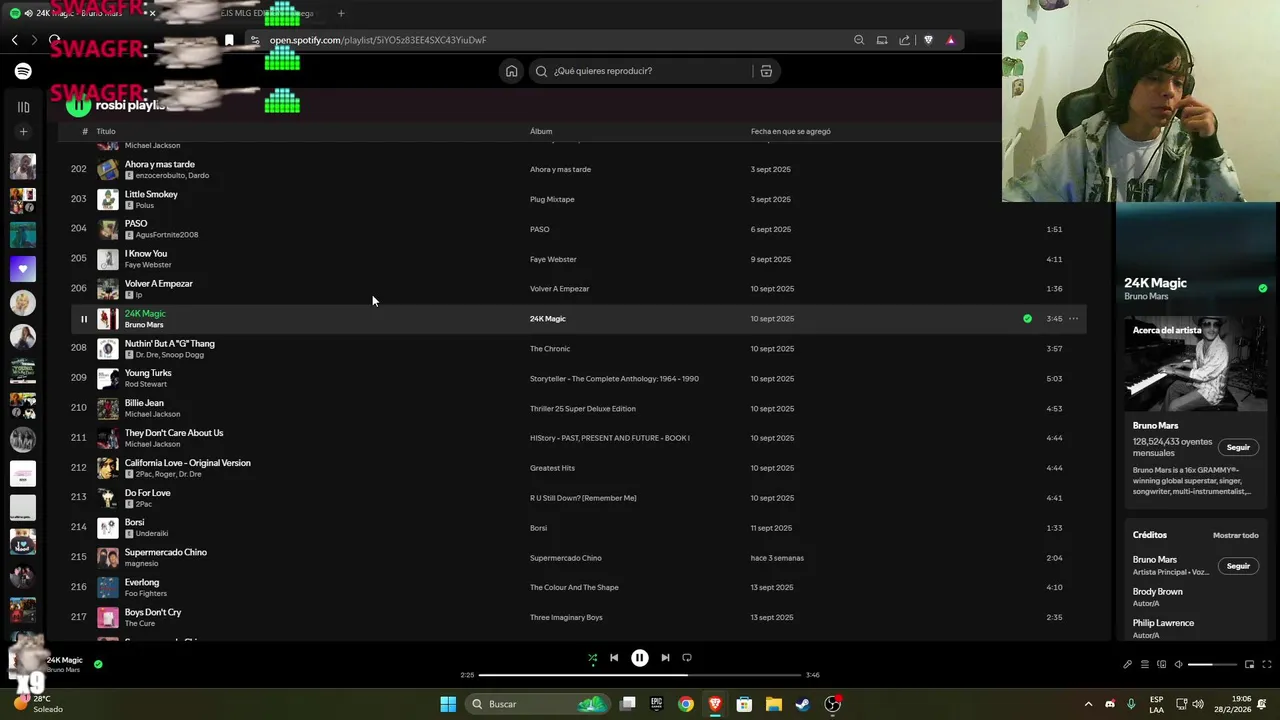Follow Bruno Mars in the Créditos section

tap(1238, 566)
